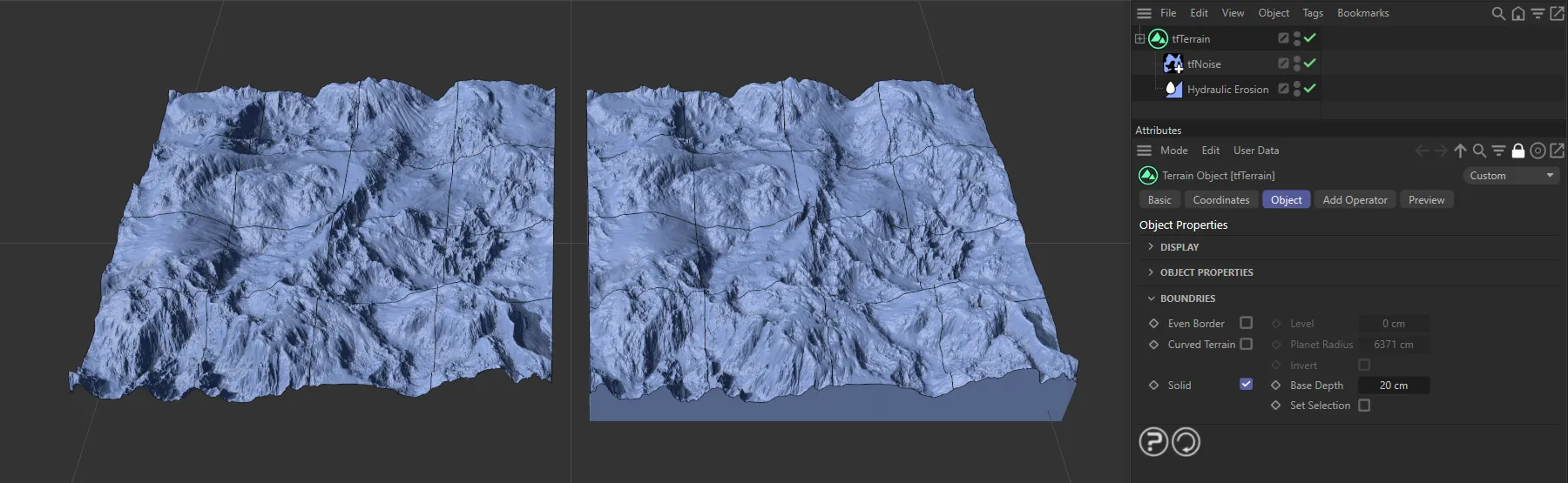Open the Object Manager Edit menu
The image size is (1568, 483).
point(1199,13)
